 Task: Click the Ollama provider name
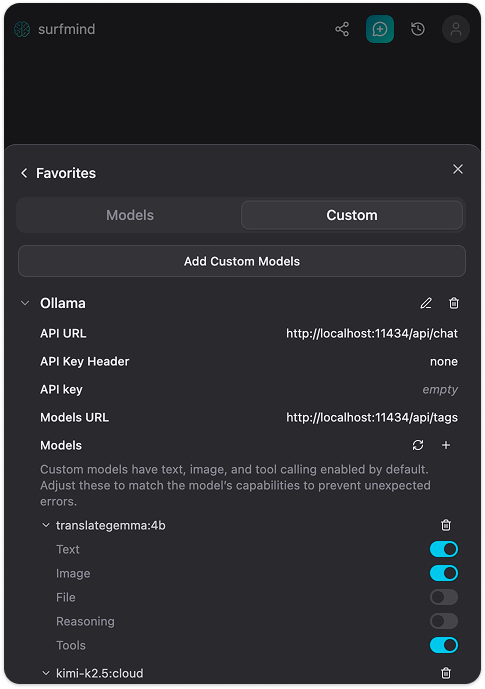(63, 303)
